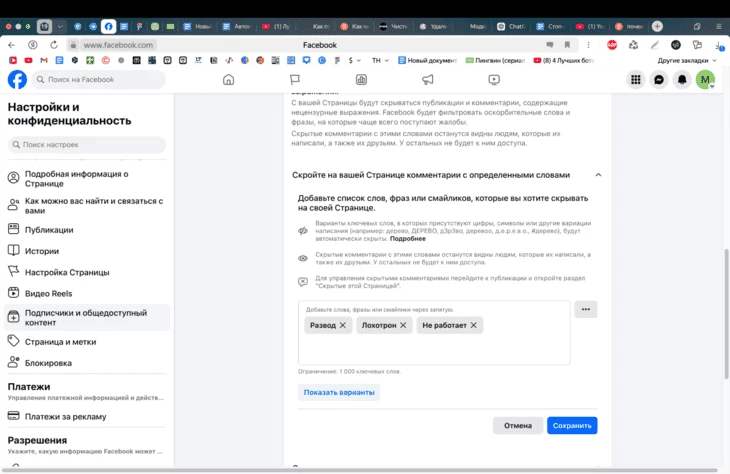Switch to the 'Удале' browser tab
Screen dimensions: 730x474
[x=433, y=27]
